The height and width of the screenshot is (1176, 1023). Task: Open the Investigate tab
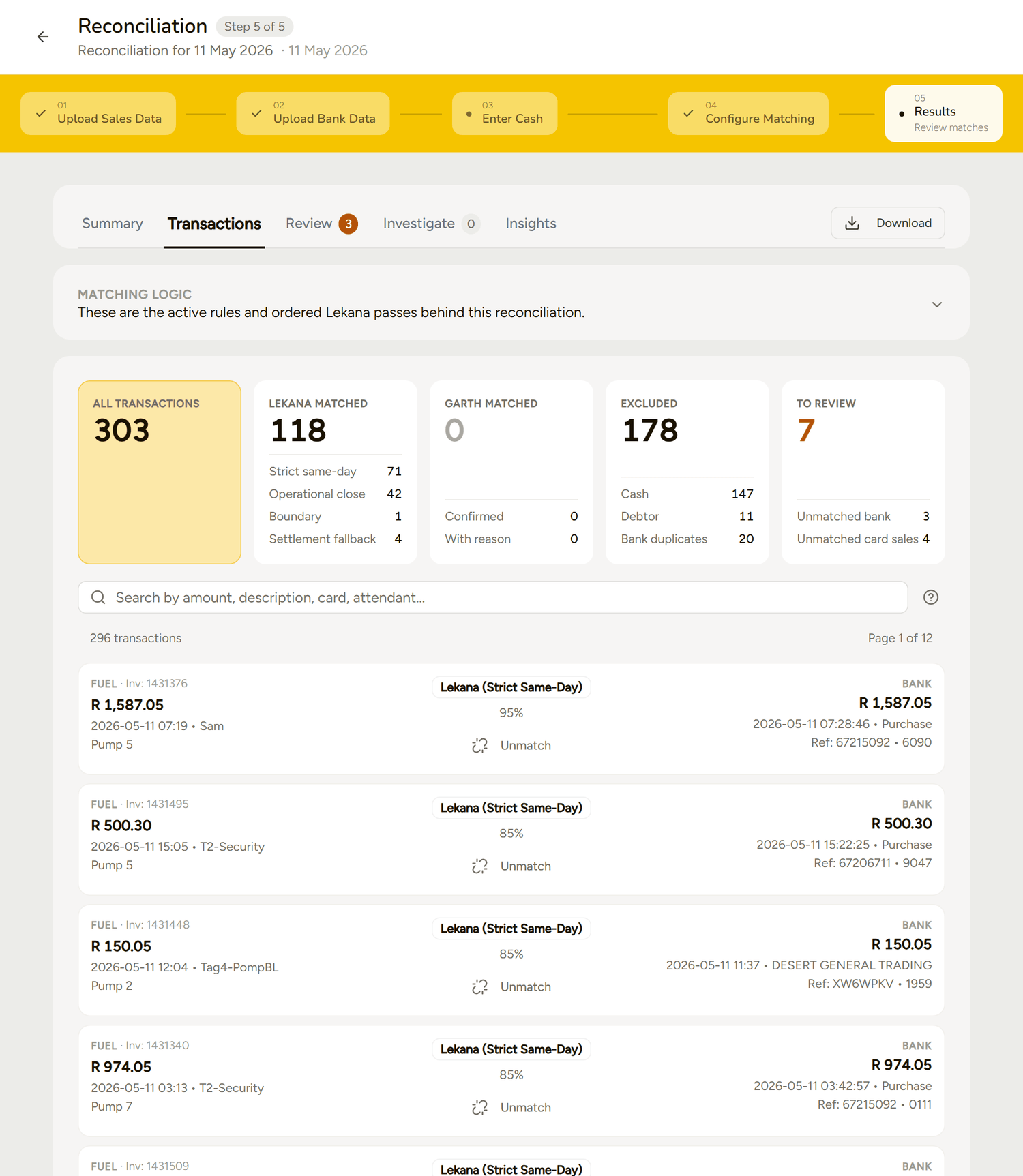coord(432,224)
